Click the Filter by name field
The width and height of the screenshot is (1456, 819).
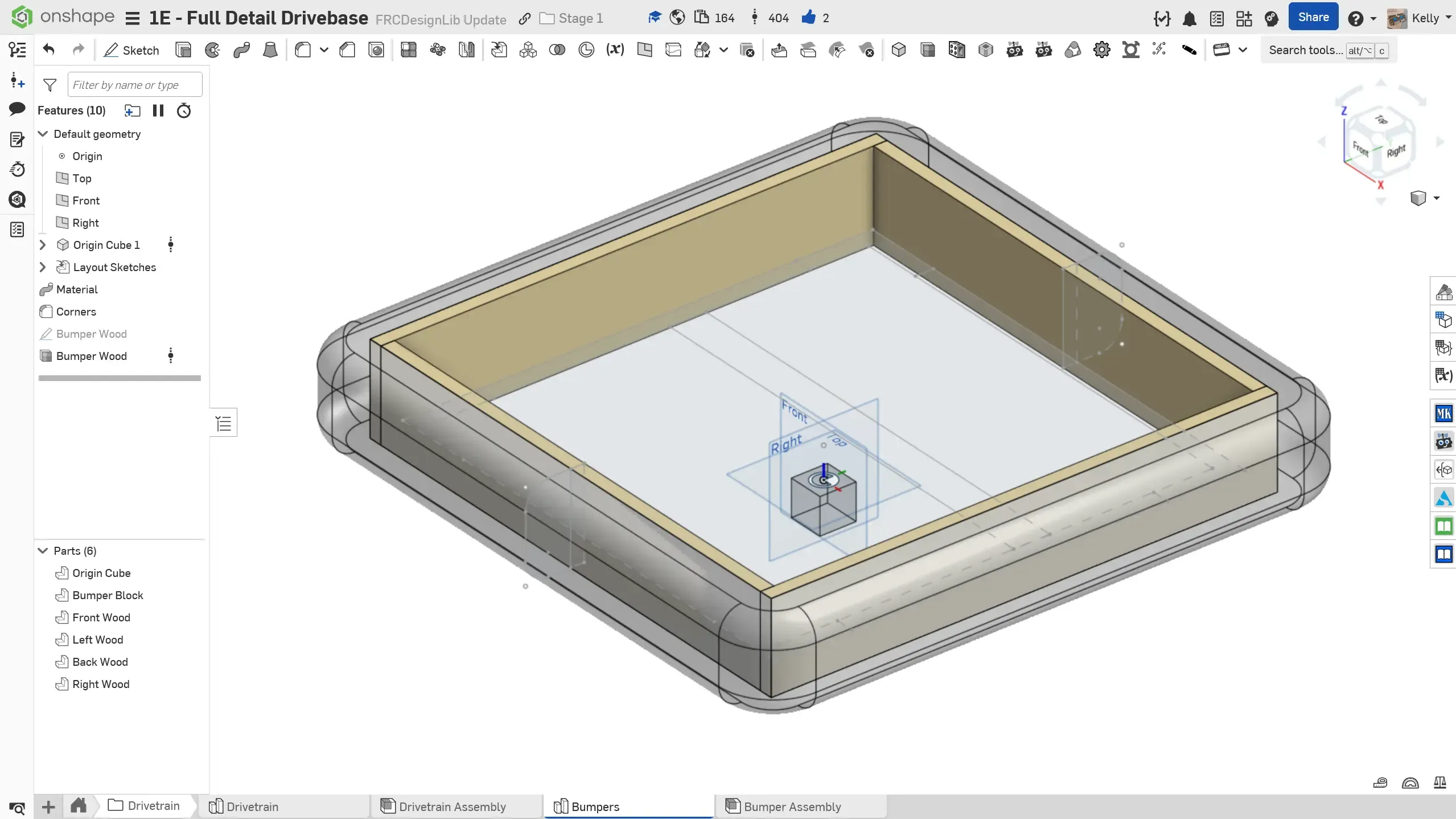pos(134,85)
